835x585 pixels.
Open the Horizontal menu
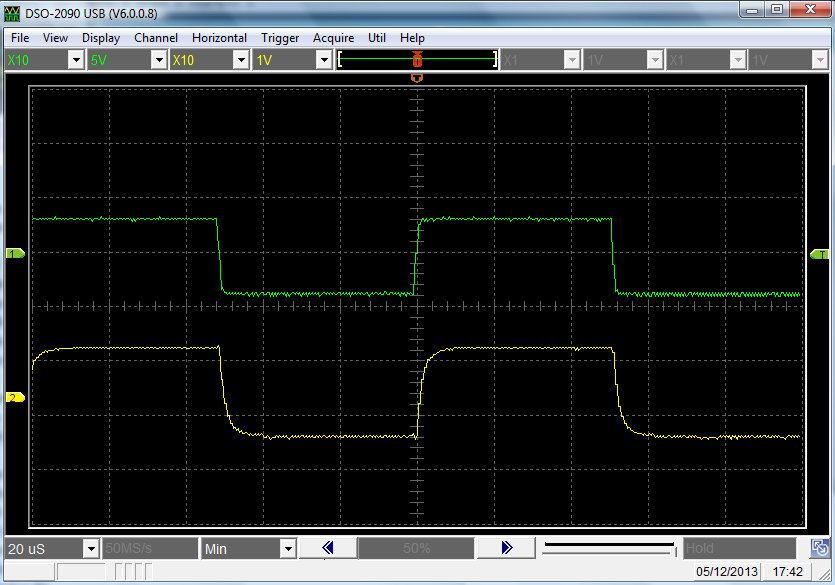tap(219, 38)
